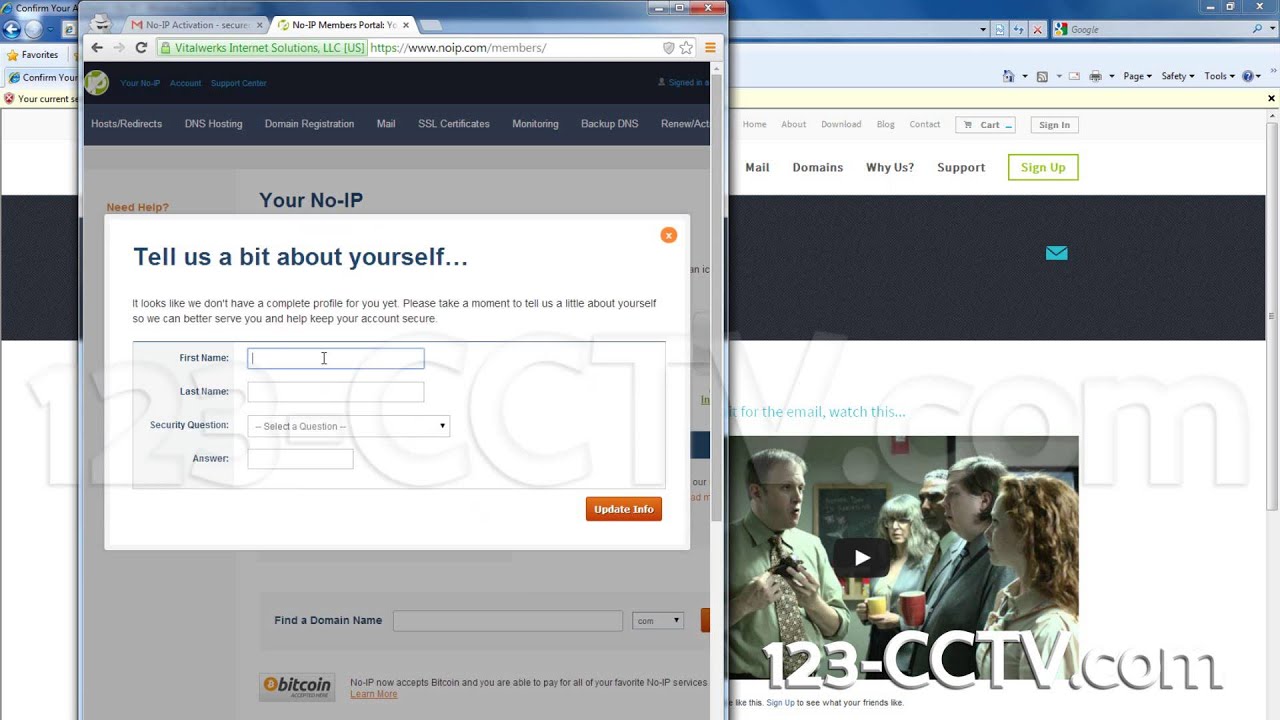Click the Sign In button
This screenshot has width=1280, height=720.
1054,125
